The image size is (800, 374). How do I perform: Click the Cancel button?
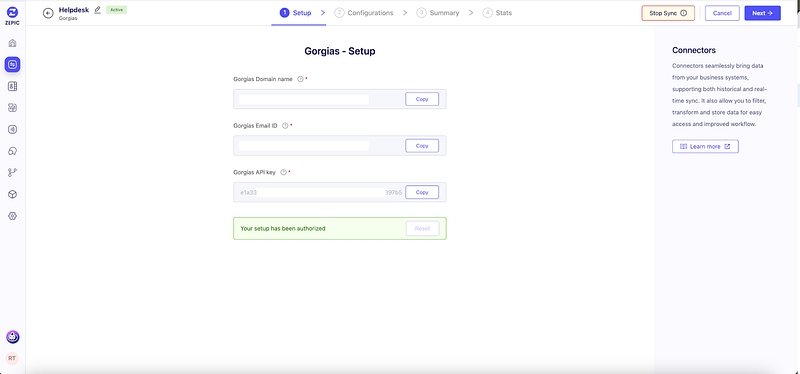[x=722, y=13]
